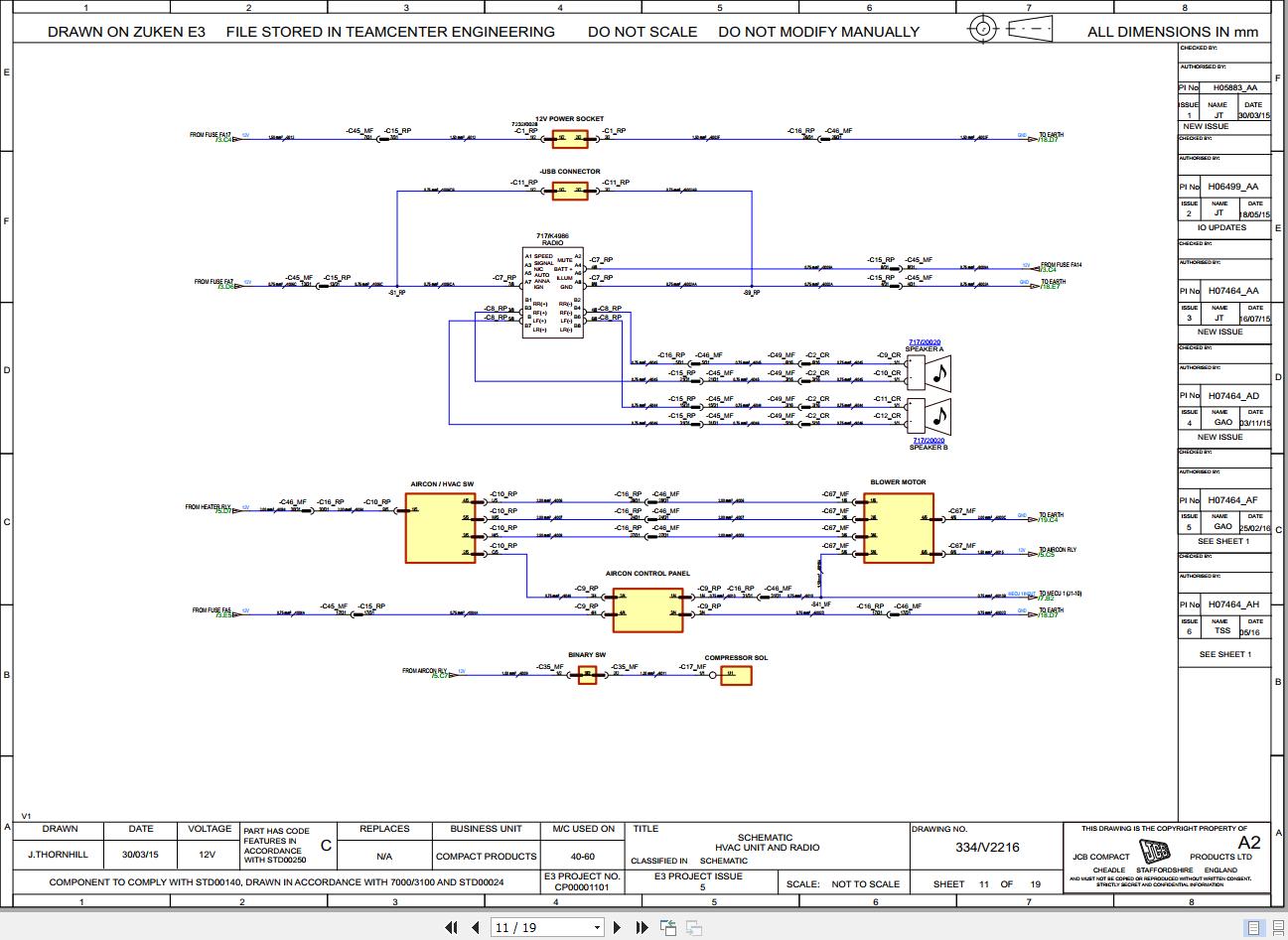Click the 'AIRCON / HVAC SW' label
The image size is (1288, 940).
(442, 484)
